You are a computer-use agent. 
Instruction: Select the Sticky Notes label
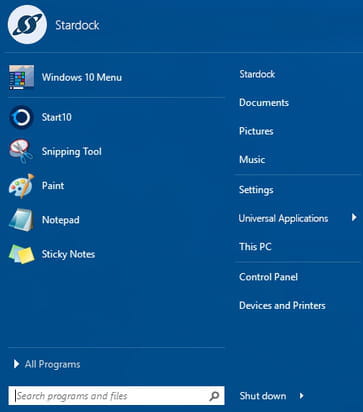(68, 254)
